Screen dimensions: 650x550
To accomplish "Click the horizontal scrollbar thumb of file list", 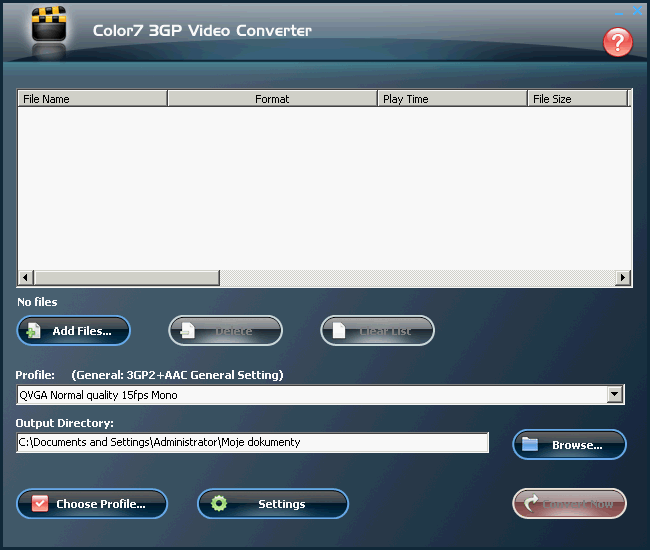I will [127, 277].
